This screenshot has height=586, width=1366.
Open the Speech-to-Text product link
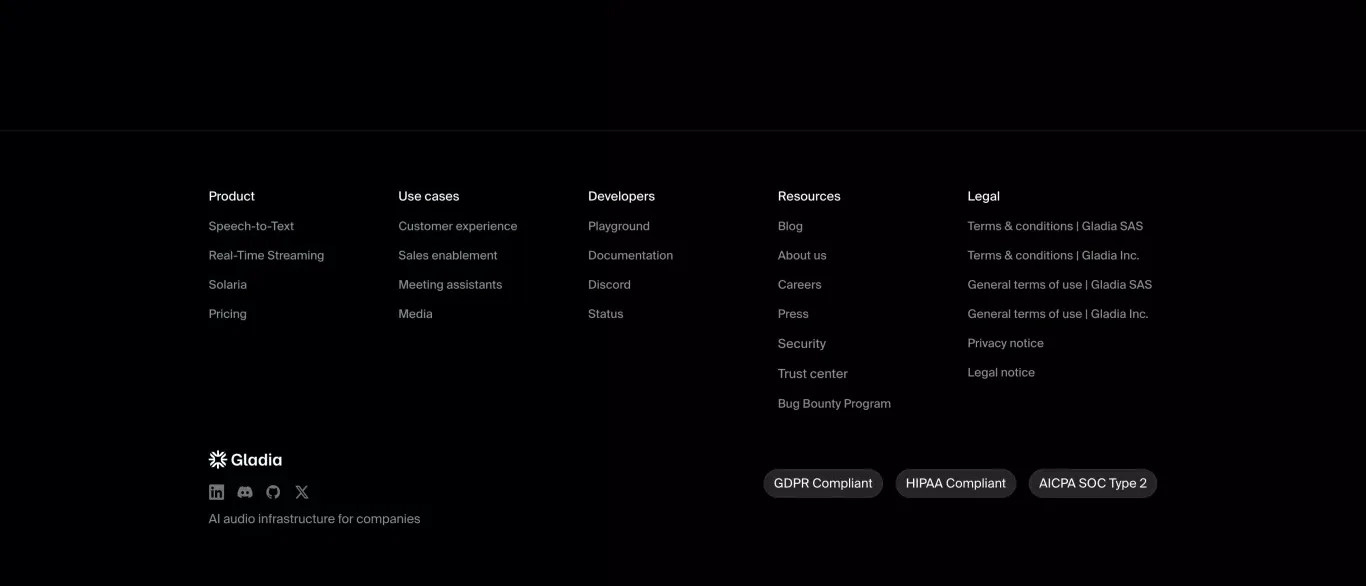tap(251, 226)
